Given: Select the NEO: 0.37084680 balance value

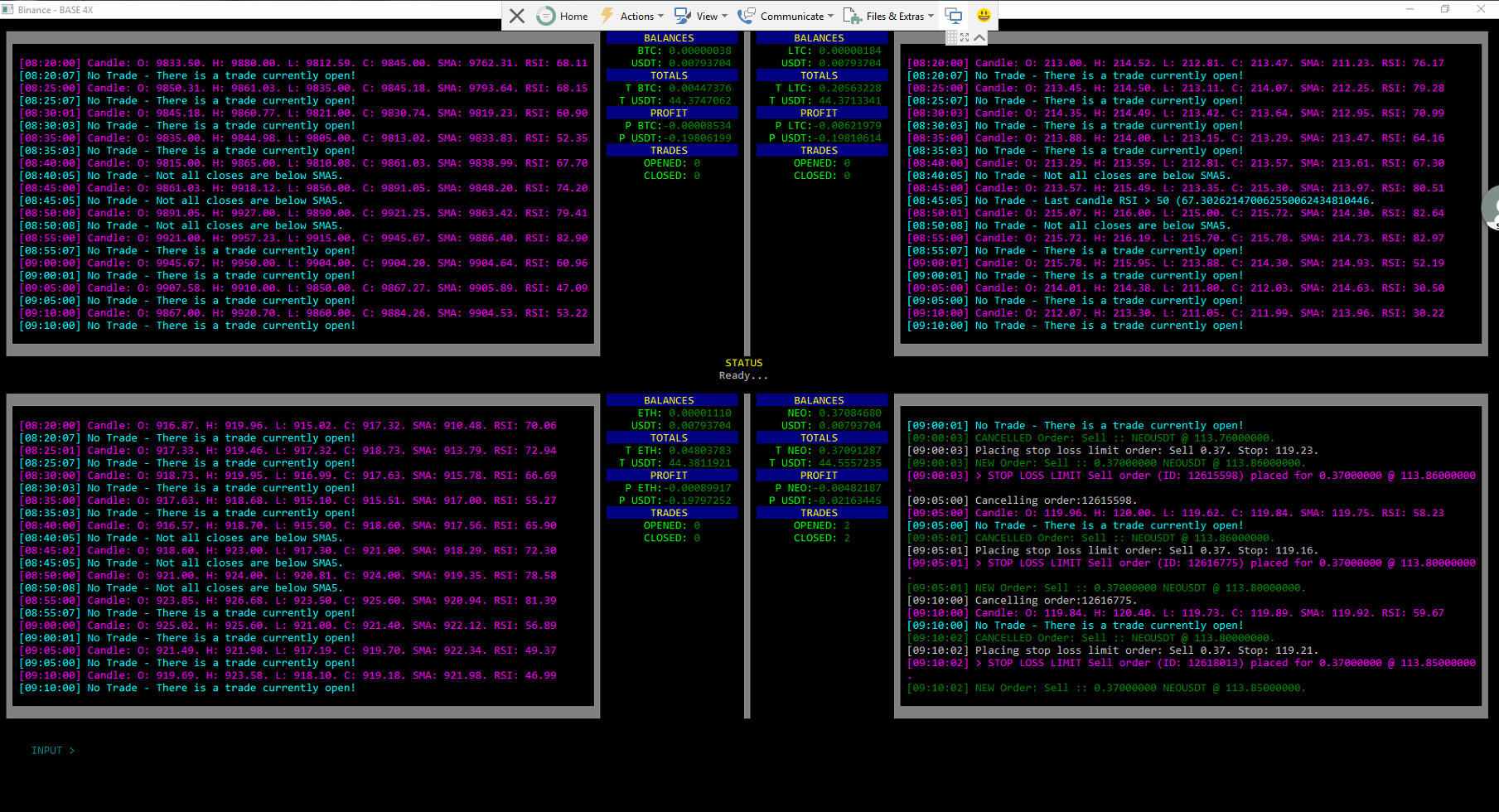Looking at the screenshot, I should point(834,413).
